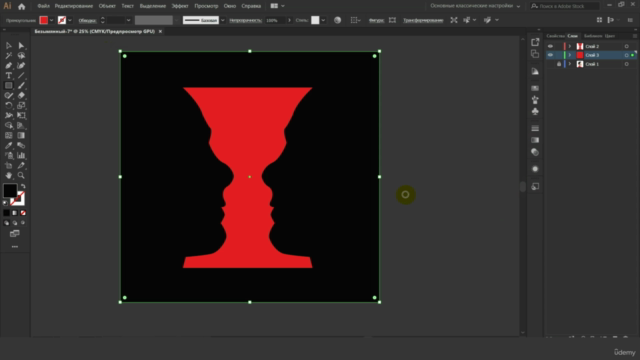640x360 pixels.
Task: Select the Lasso tool
Action: click(x=21, y=56)
